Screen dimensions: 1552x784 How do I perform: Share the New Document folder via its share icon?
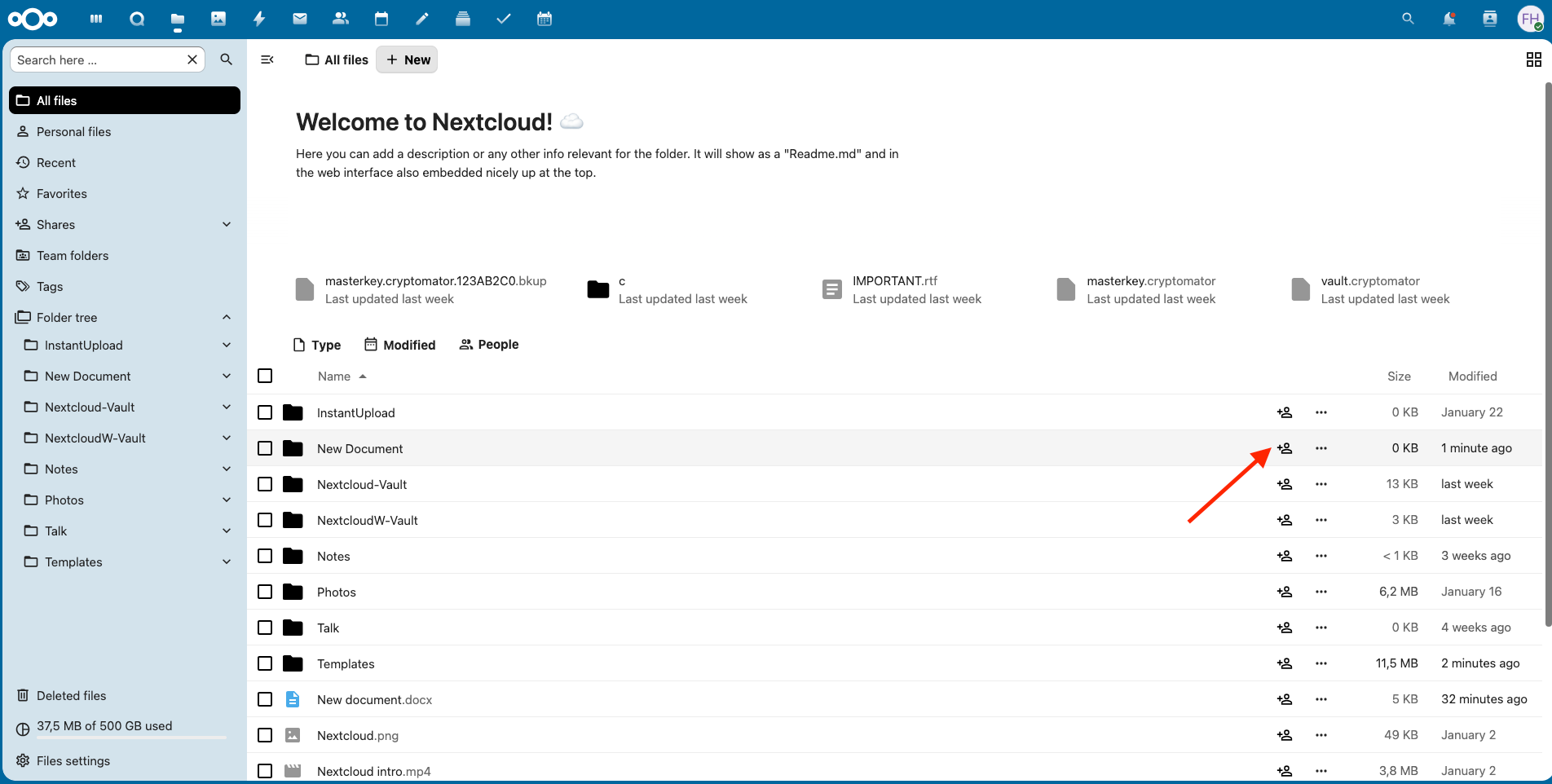click(1285, 447)
